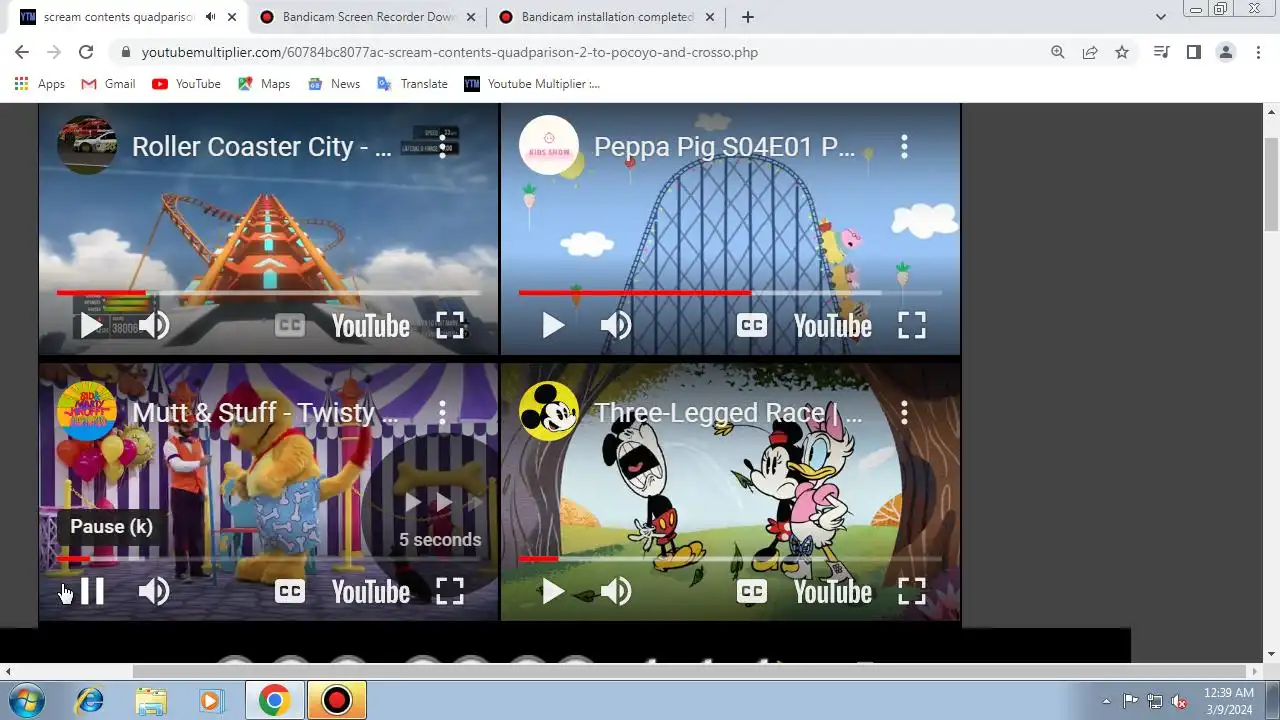Mute the tab via speaker icon
Image resolution: width=1280 pixels, height=720 pixels.
click(x=210, y=17)
